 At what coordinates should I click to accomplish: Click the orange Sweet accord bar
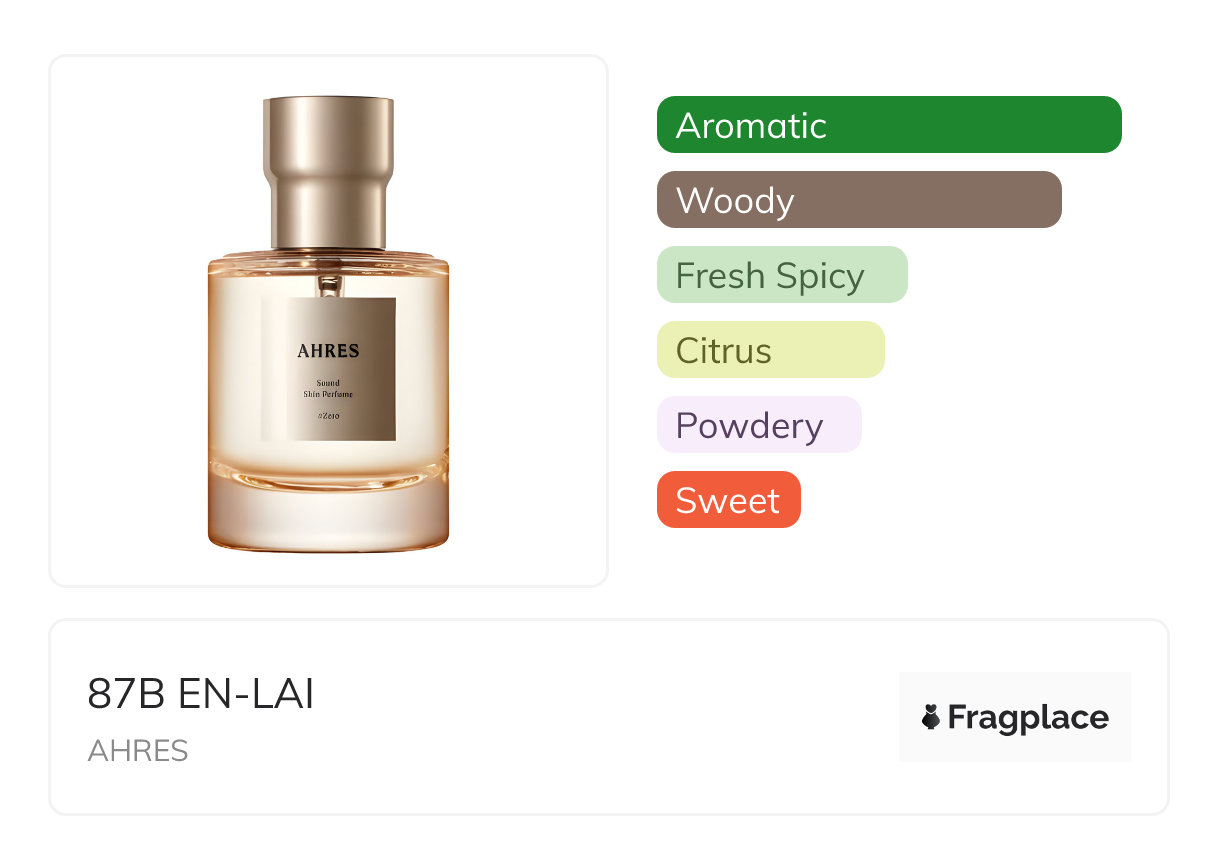[729, 500]
